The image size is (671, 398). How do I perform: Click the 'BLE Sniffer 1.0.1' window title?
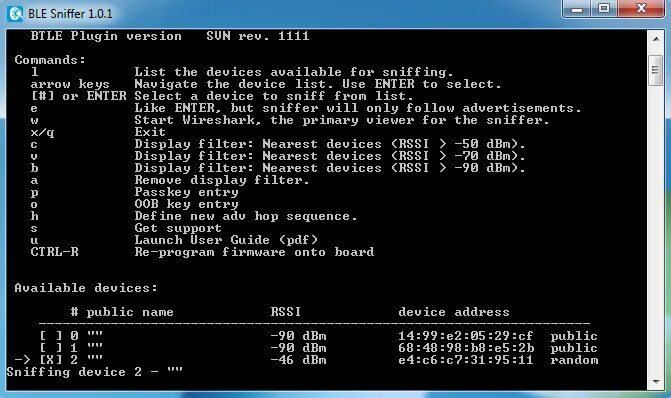(x=70, y=14)
